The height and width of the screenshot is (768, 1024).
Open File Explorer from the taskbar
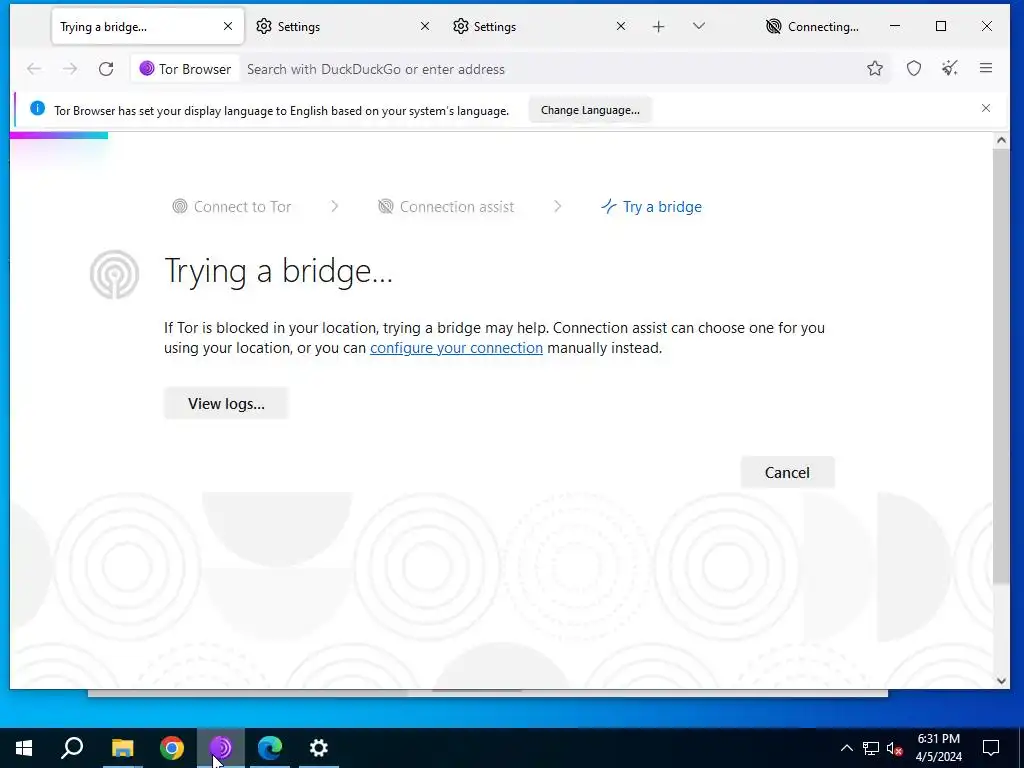point(122,748)
